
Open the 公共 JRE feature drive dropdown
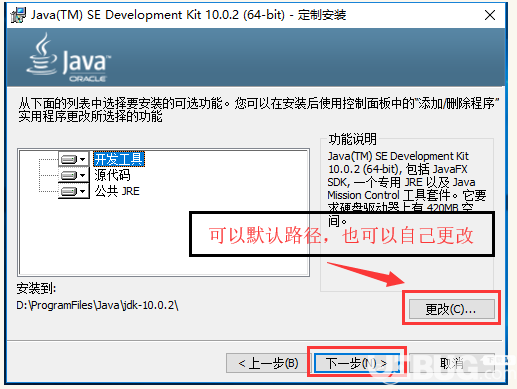pyautogui.click(x=74, y=191)
